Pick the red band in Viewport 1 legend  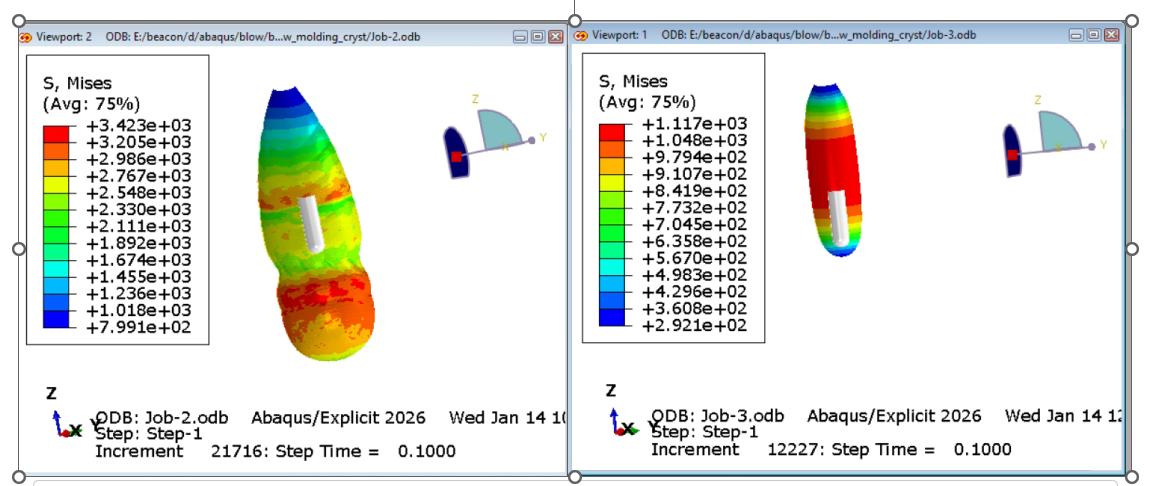pyautogui.click(x=612, y=132)
